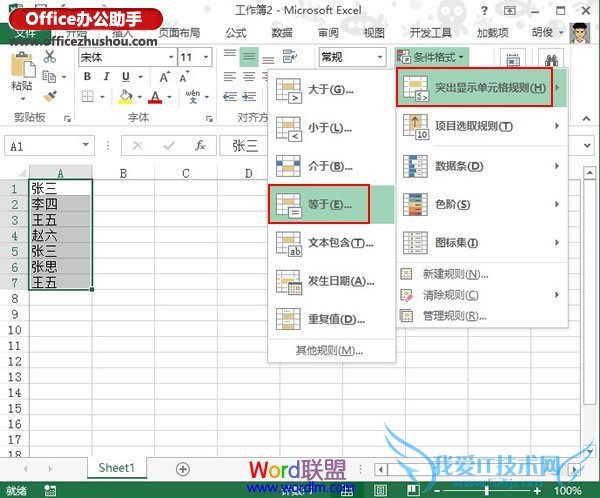Click the zoom in plus button
Screen dimensions: 600x498
(538, 491)
